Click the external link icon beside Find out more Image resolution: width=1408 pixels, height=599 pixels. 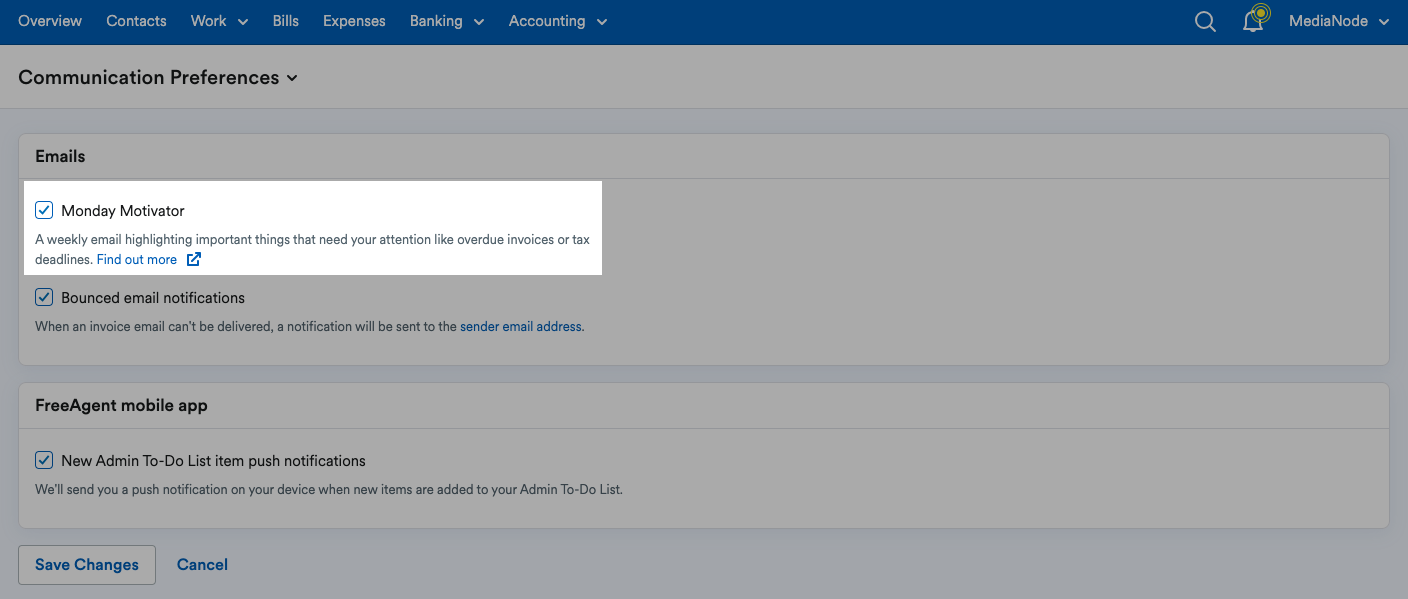click(x=194, y=260)
